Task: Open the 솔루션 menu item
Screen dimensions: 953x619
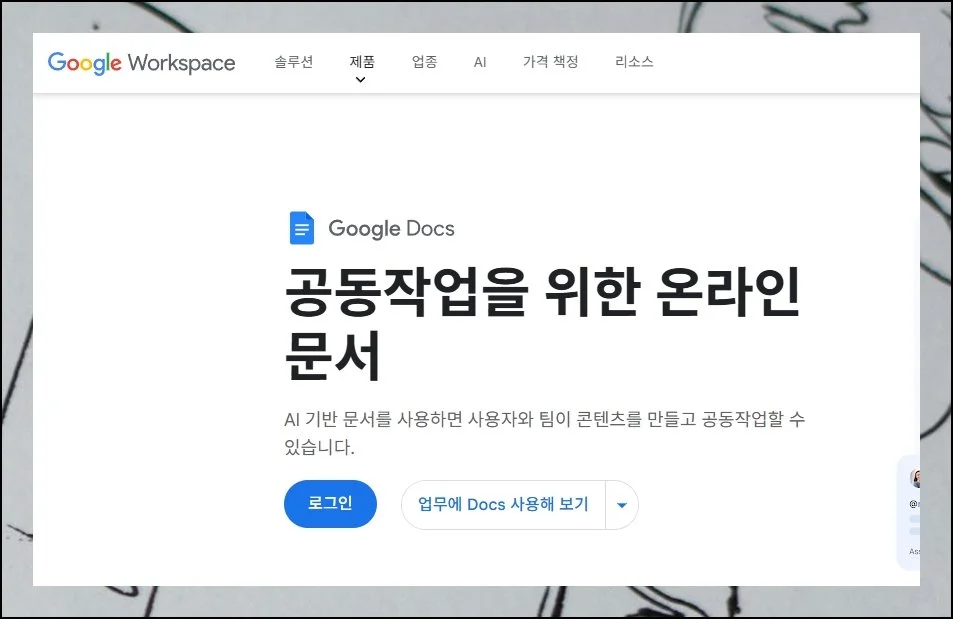Action: [292, 61]
